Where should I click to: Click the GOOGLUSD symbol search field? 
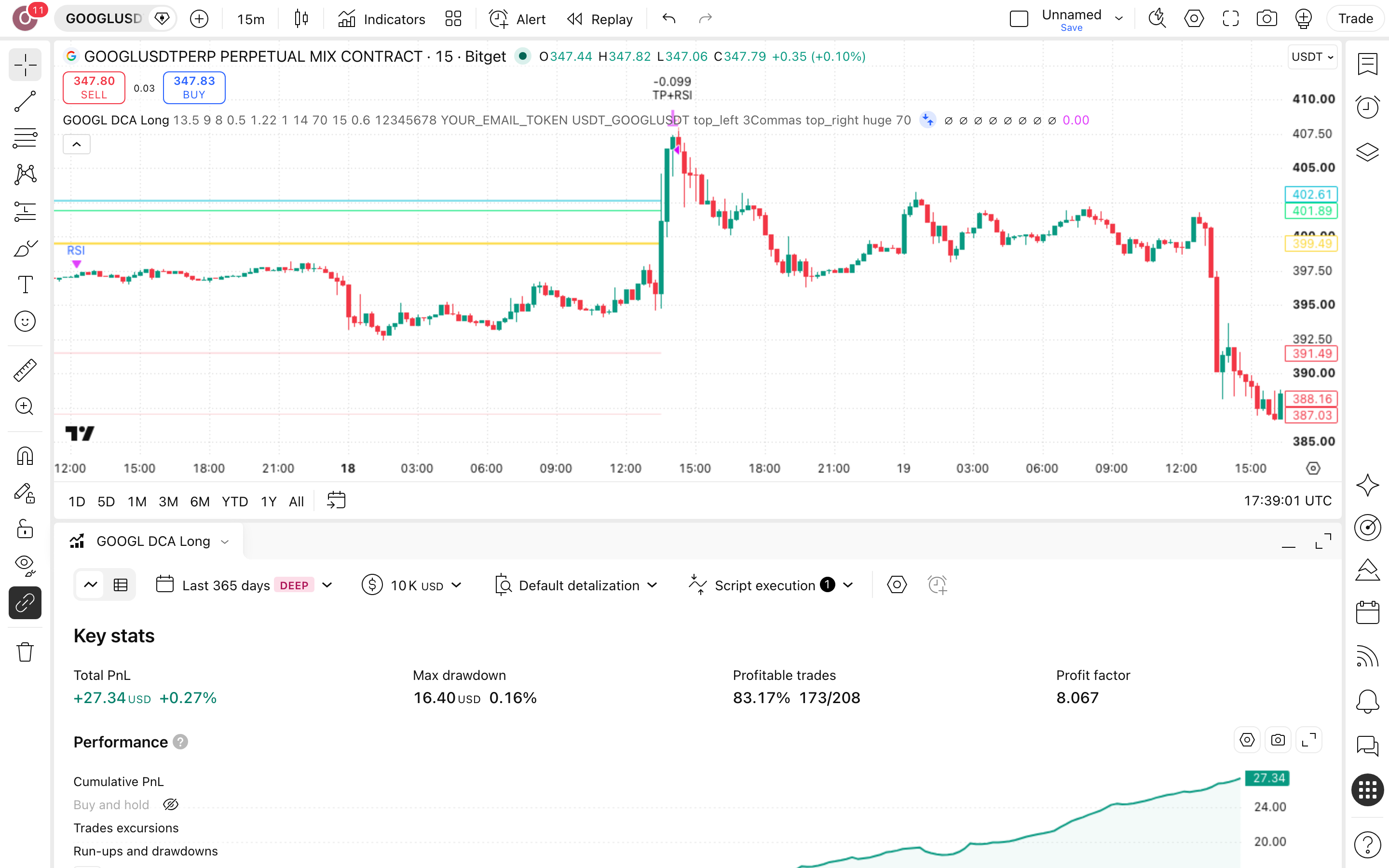point(103,19)
